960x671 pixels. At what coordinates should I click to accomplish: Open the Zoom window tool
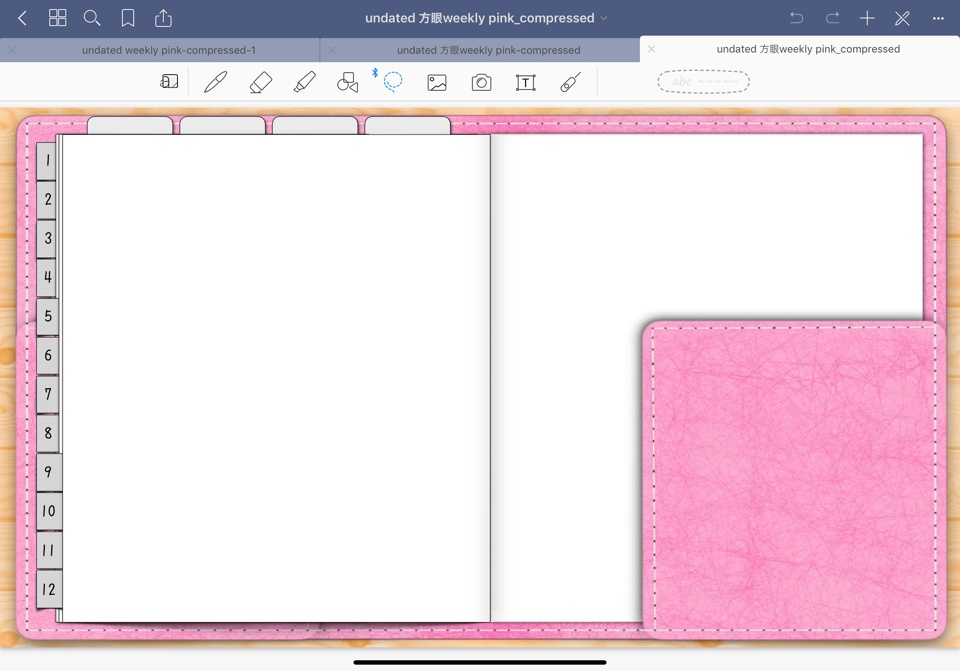coord(169,81)
